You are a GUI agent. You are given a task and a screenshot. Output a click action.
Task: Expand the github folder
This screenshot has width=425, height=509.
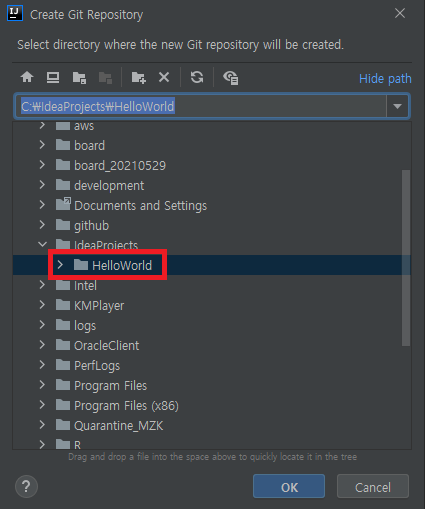42,225
